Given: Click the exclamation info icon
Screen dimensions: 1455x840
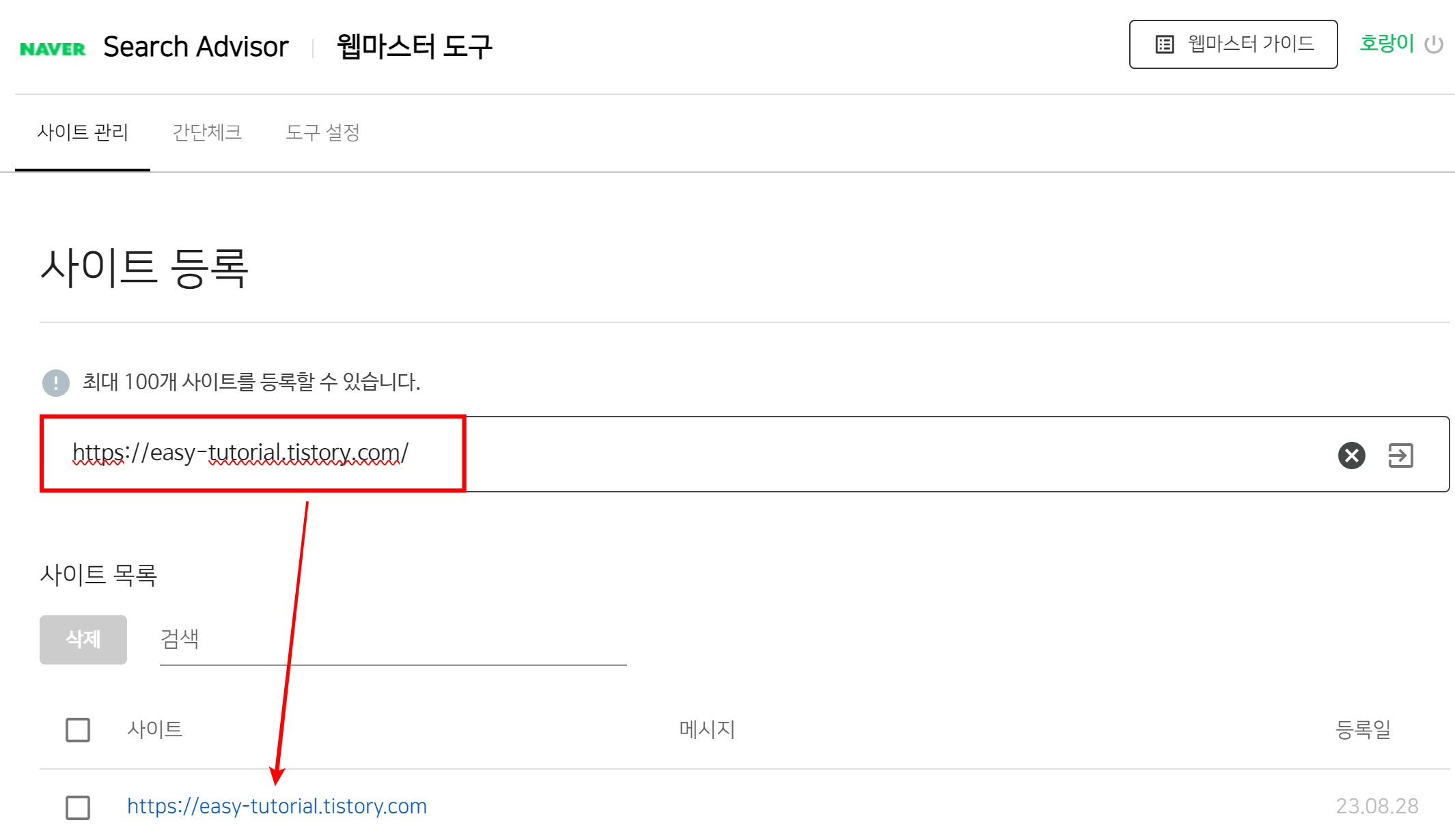Looking at the screenshot, I should (55, 383).
